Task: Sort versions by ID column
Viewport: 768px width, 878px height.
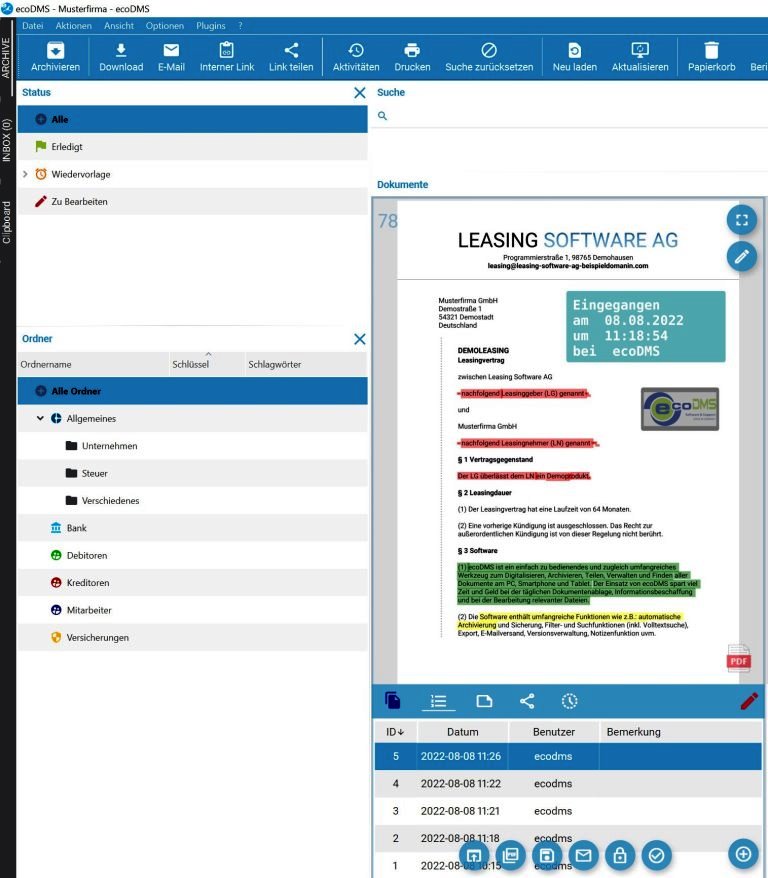Action: [x=395, y=732]
